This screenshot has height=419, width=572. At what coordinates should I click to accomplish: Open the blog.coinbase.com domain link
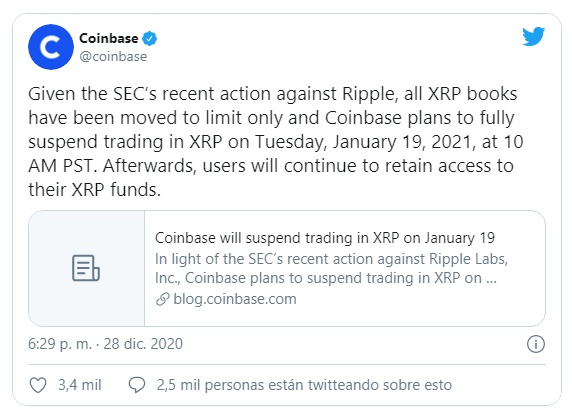coord(235,299)
